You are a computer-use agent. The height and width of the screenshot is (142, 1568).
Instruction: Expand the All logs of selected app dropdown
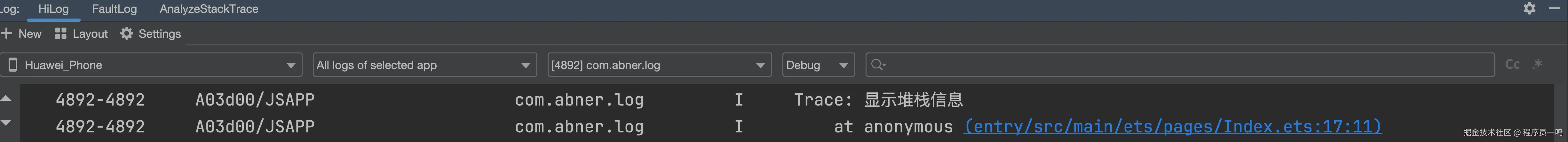click(525, 65)
